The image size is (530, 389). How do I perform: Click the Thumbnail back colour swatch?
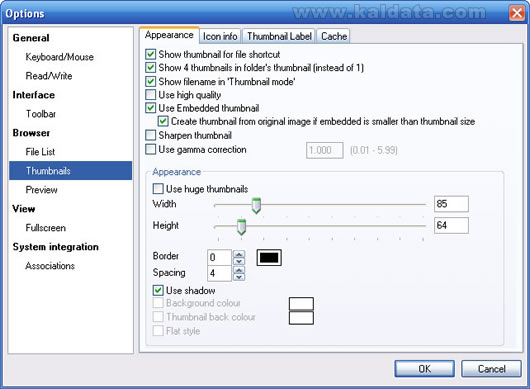coord(301,318)
